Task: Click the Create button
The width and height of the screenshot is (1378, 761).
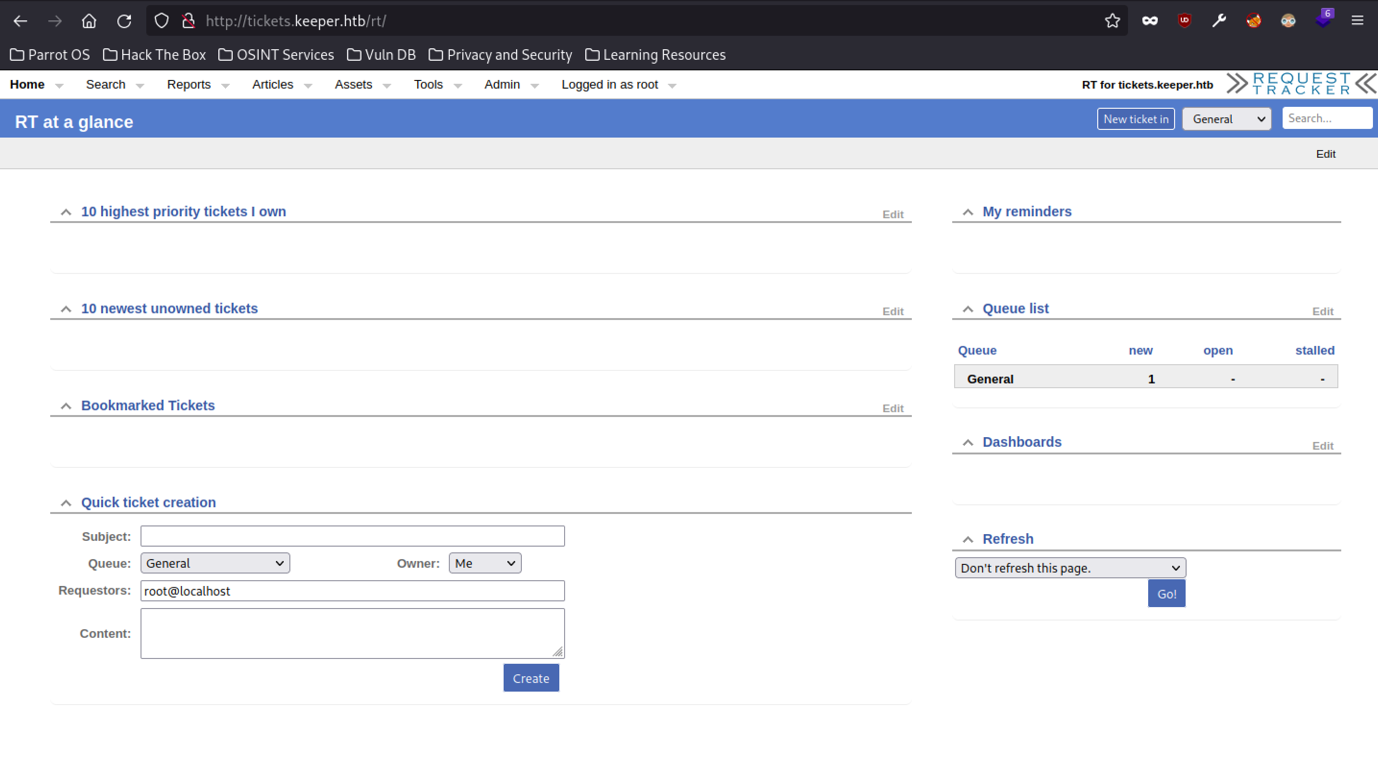Action: 531,677
